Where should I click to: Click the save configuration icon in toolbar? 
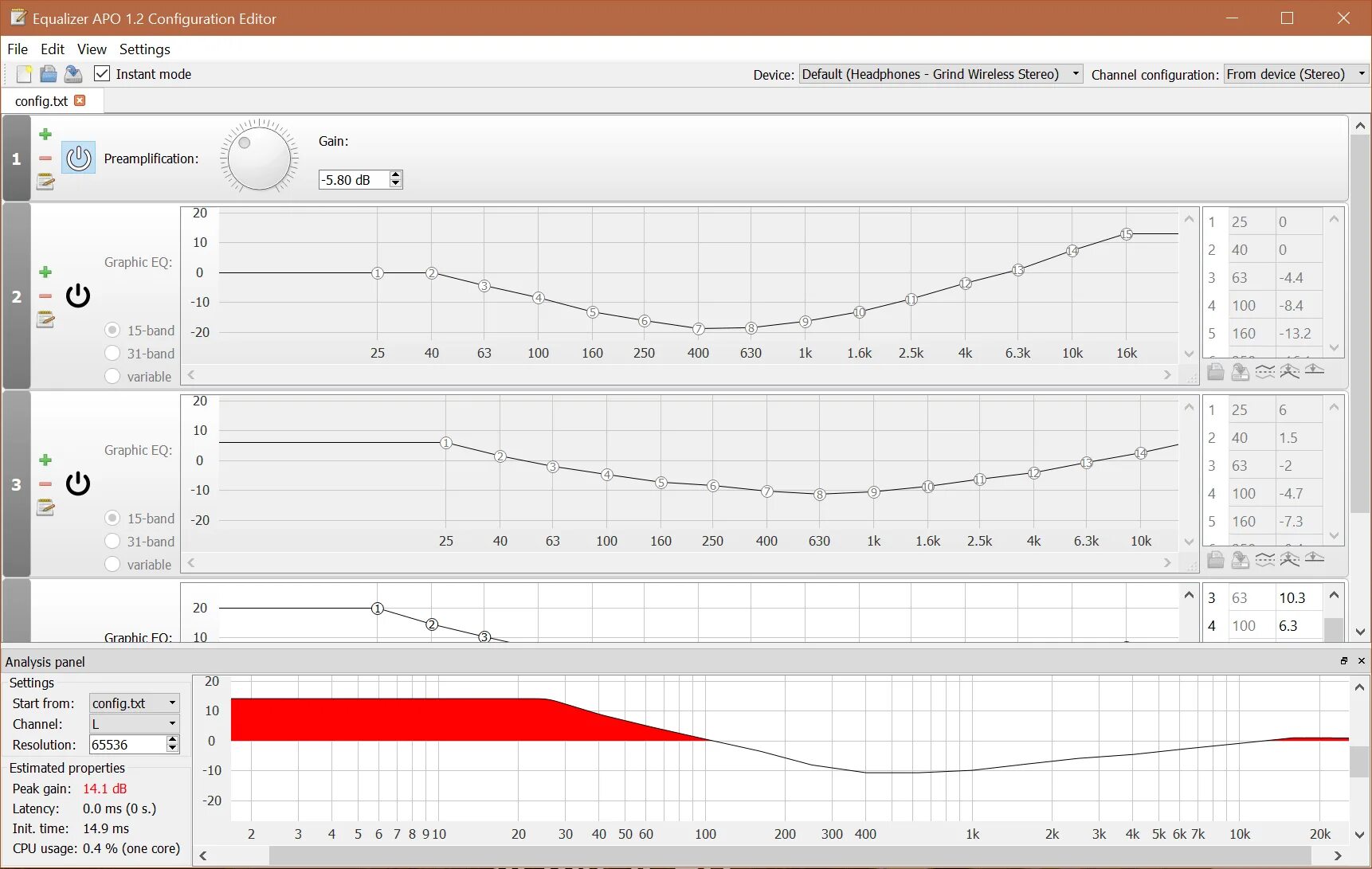(x=73, y=74)
